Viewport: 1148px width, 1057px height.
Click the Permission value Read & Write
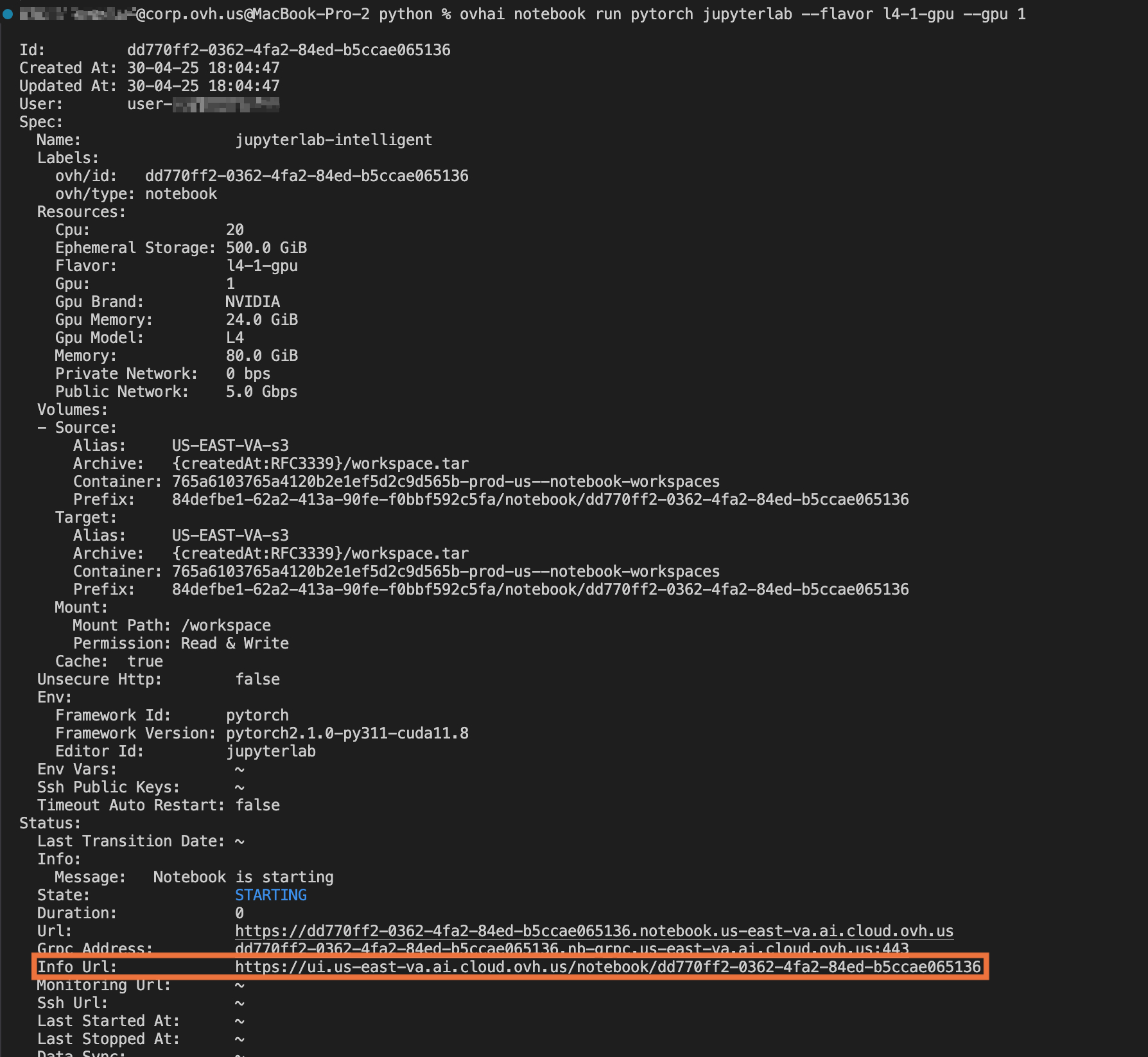(x=235, y=643)
